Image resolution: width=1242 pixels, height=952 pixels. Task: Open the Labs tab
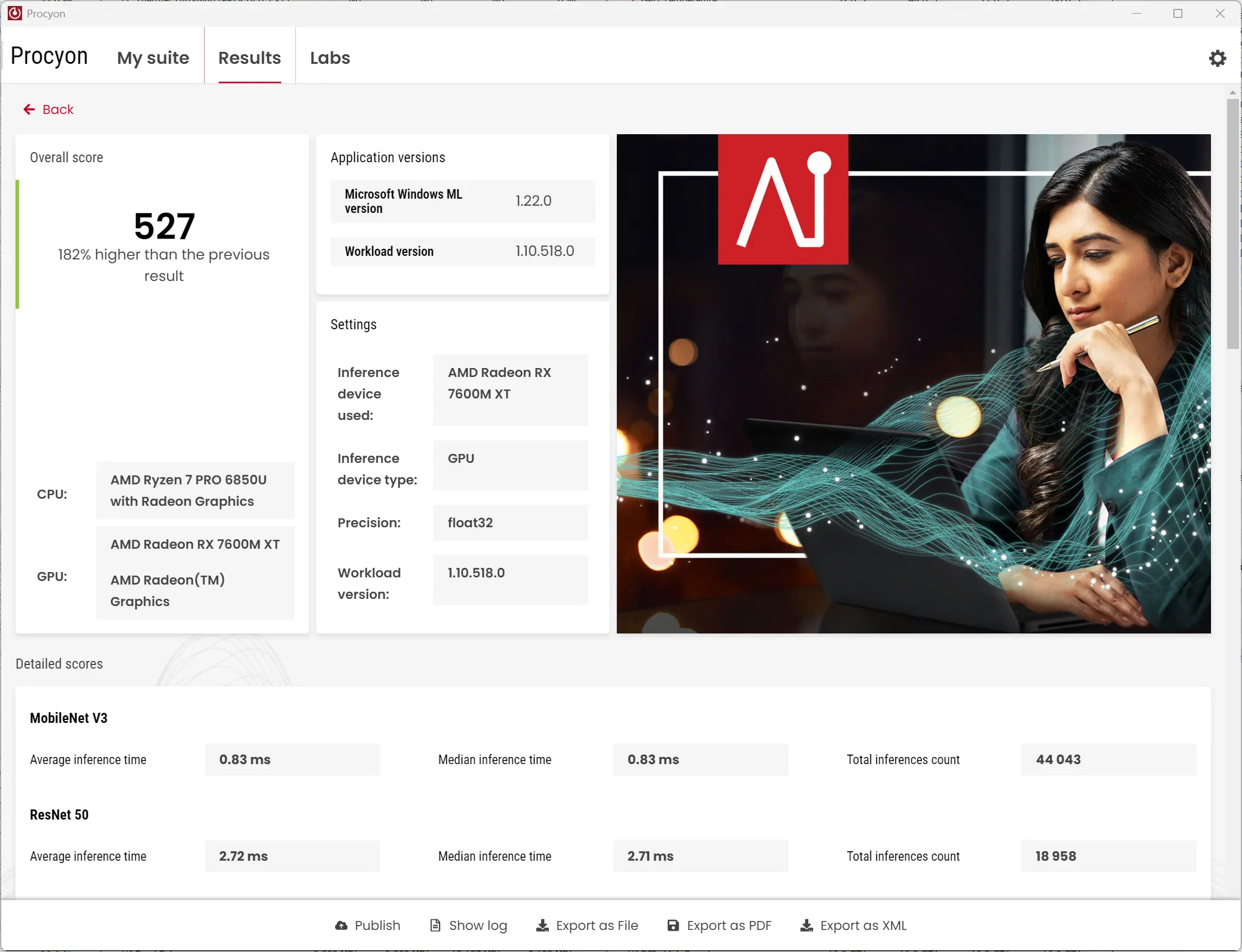point(330,58)
